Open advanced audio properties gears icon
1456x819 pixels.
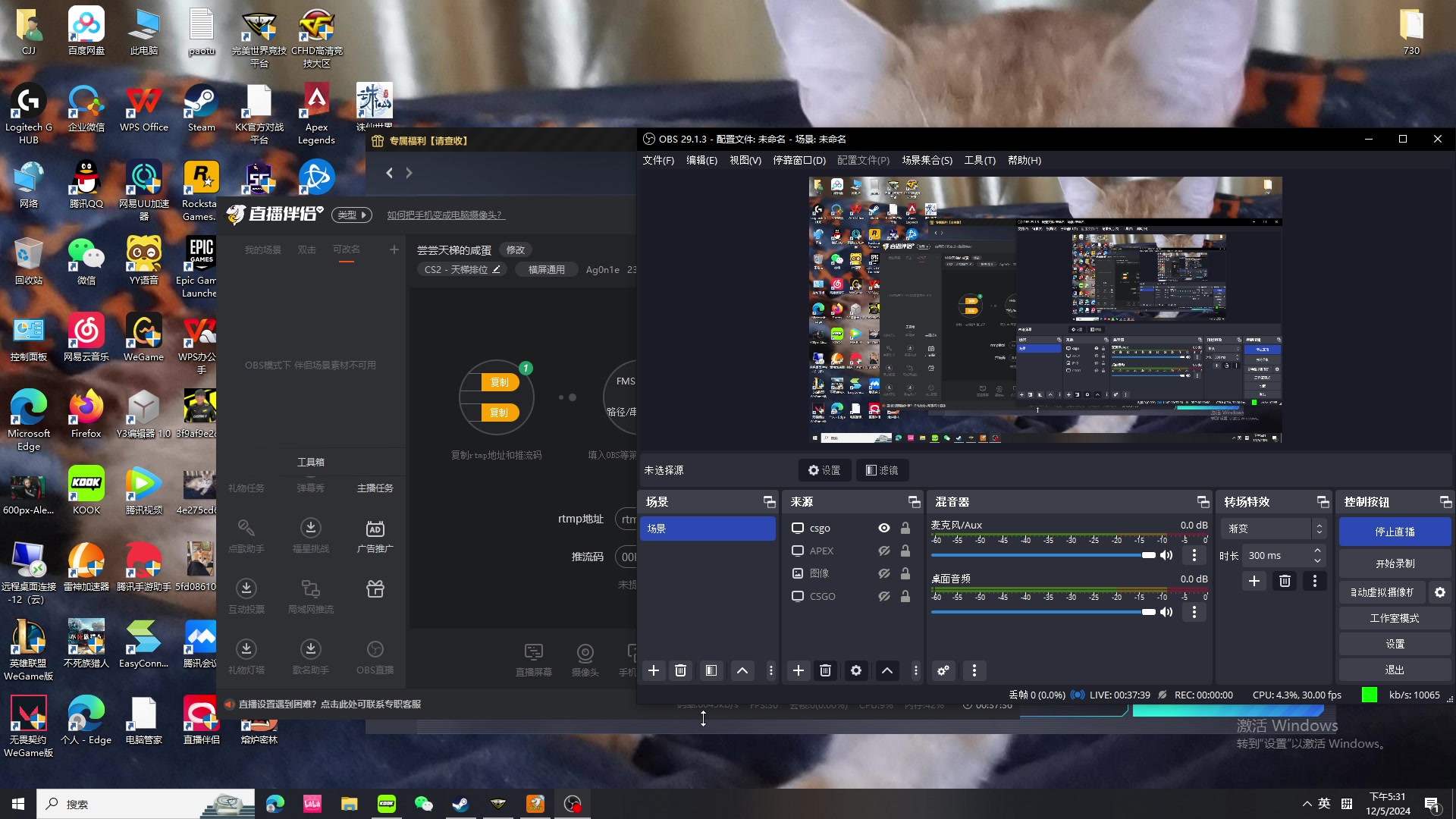[943, 670]
